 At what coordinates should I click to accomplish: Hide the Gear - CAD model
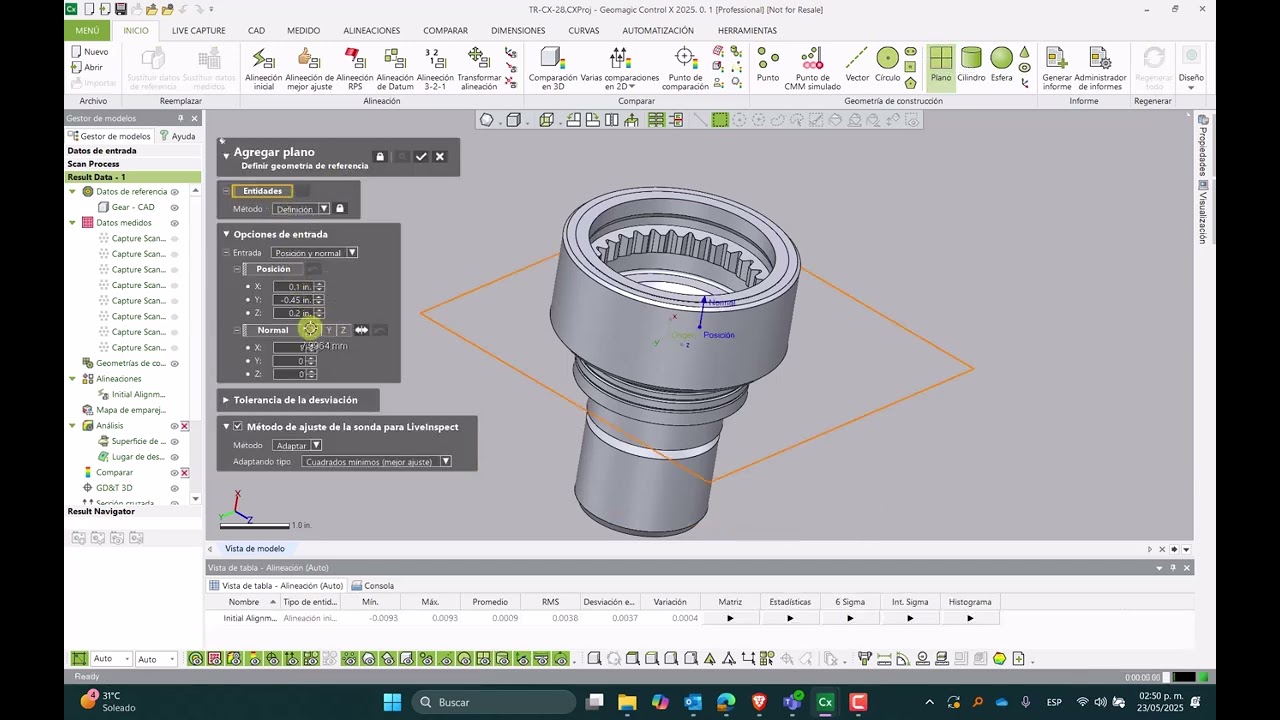(x=175, y=207)
